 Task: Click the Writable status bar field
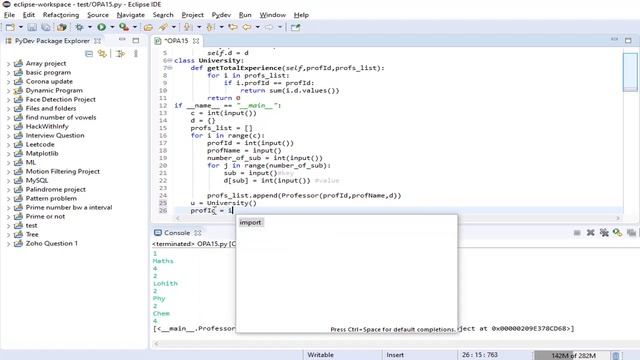320,355
